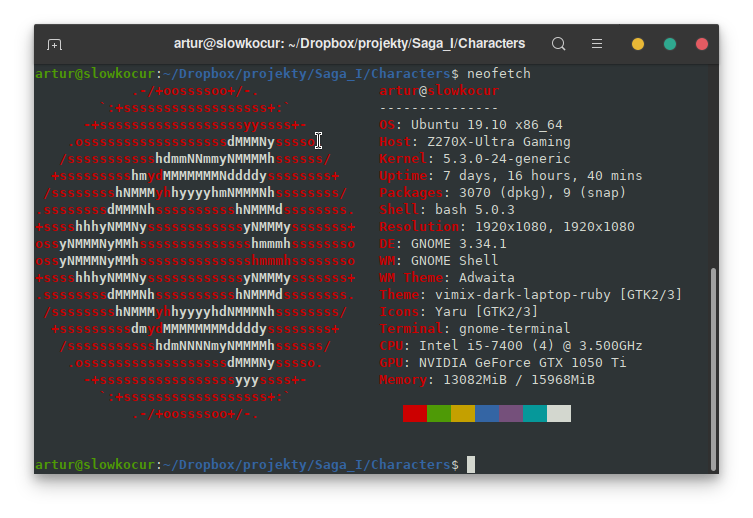The height and width of the screenshot is (518, 753).
Task: Open a new terminal tab
Action: click(54, 44)
